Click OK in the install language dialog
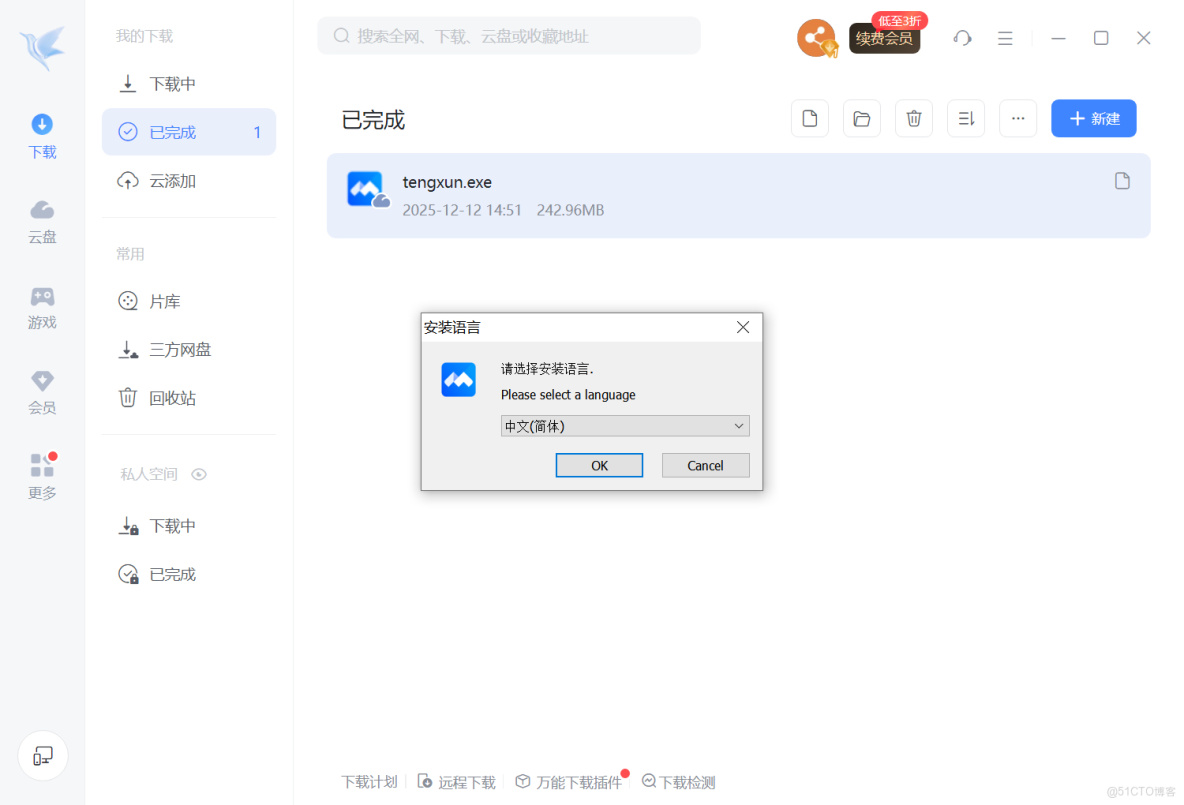This screenshot has height=805, width=1184. [x=599, y=464]
